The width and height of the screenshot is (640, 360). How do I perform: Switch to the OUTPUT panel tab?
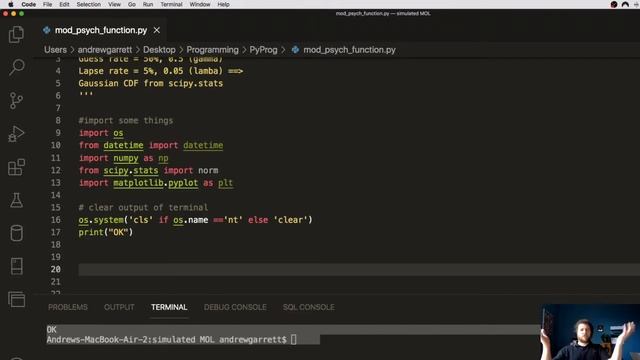click(x=119, y=307)
